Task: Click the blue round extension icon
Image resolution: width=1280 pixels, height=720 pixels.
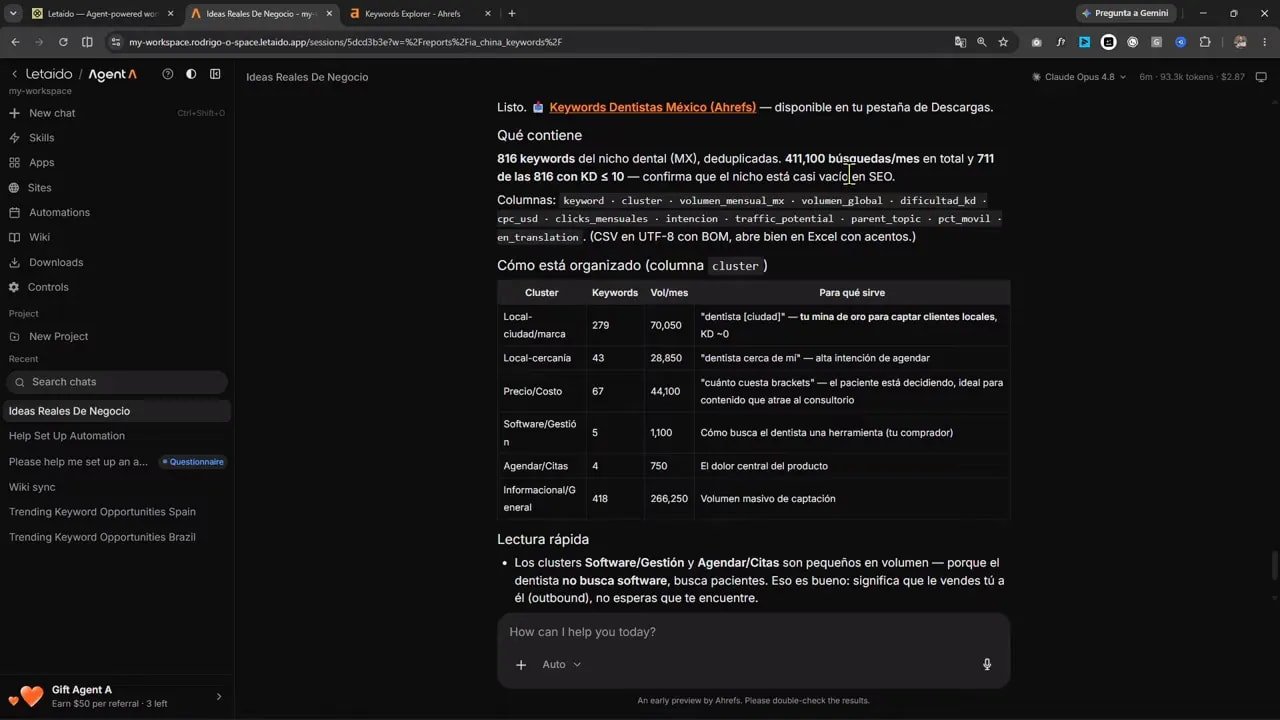Action: [1180, 42]
